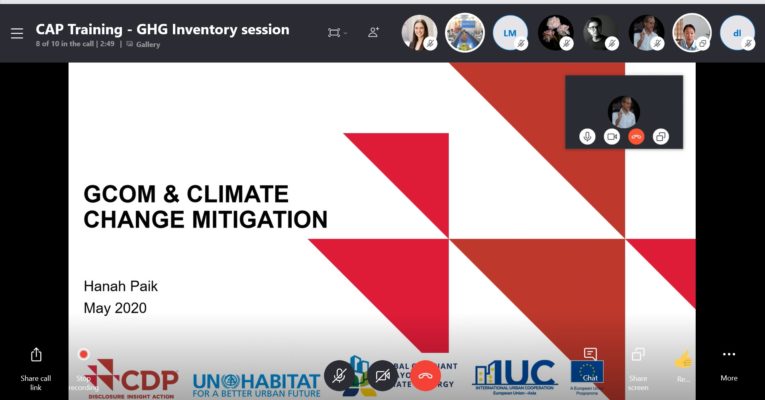Image resolution: width=765 pixels, height=400 pixels.
Task: Toggle camera in the floating mini call window
Action: click(611, 137)
